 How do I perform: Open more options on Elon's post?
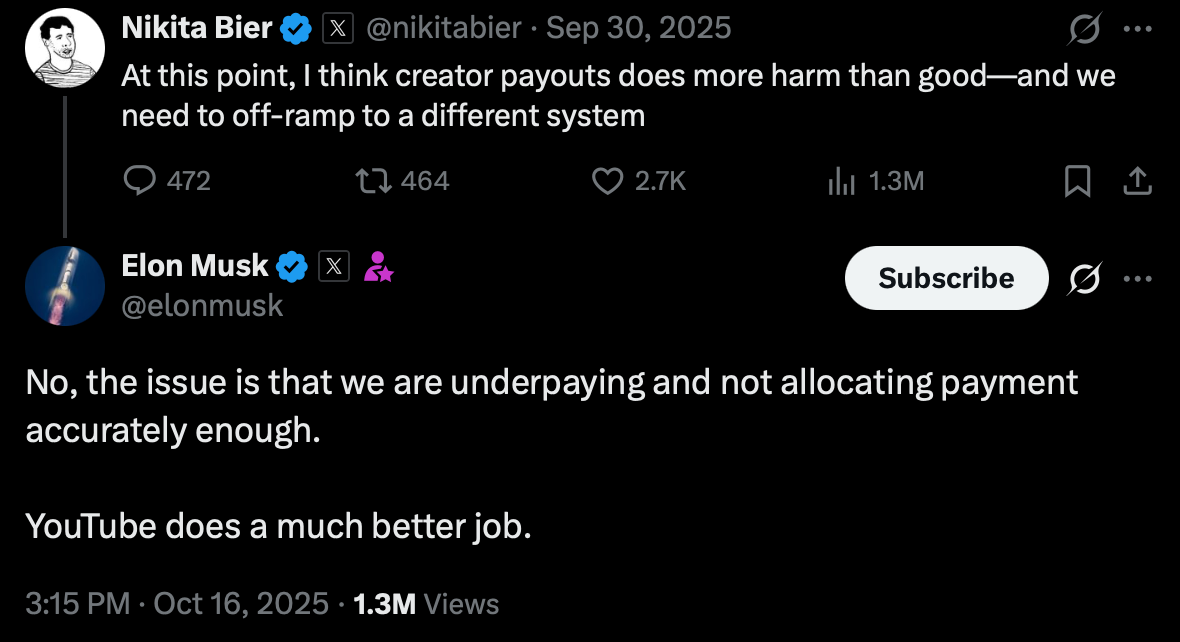tap(1138, 278)
